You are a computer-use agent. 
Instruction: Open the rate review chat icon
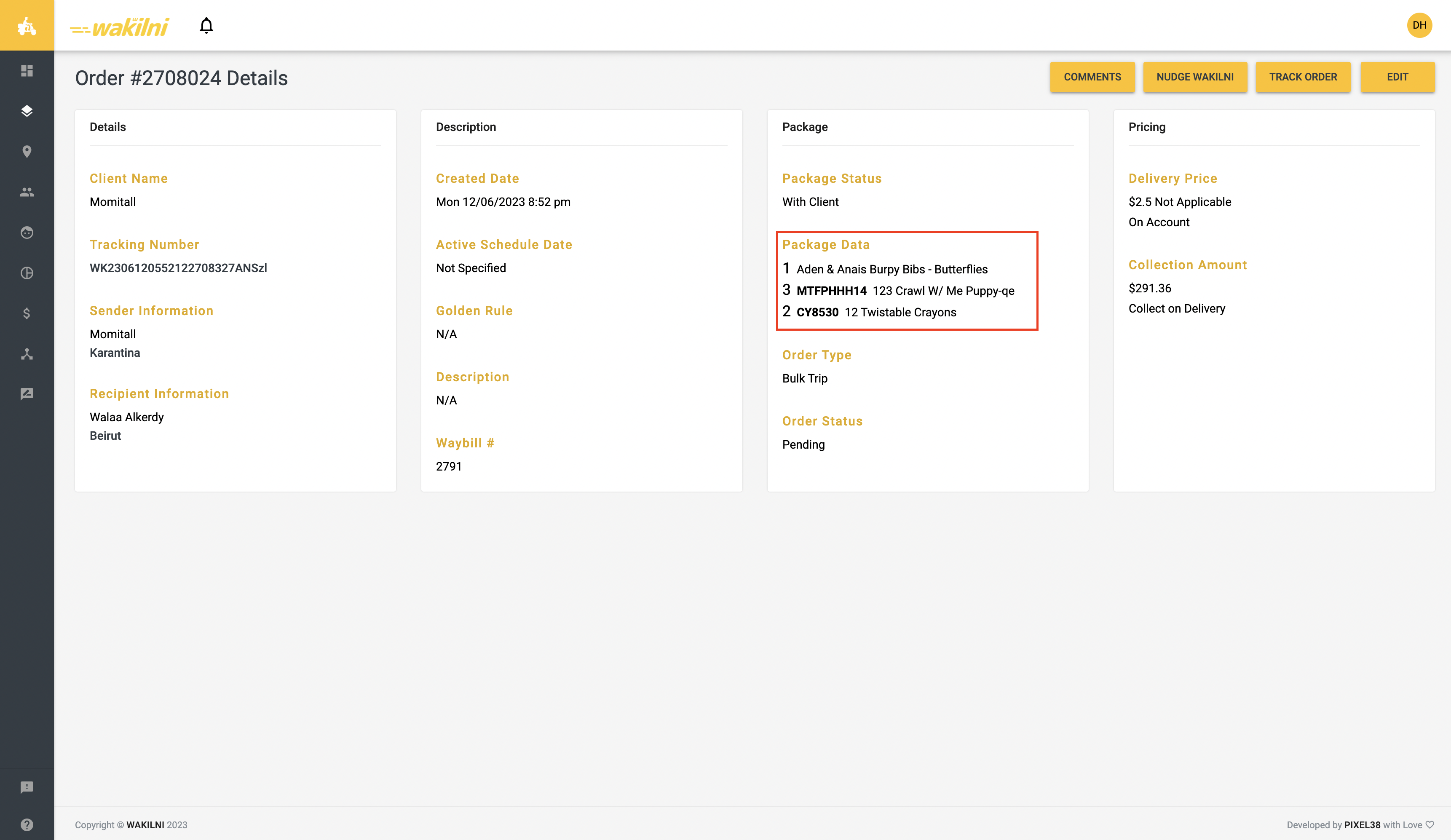click(27, 394)
